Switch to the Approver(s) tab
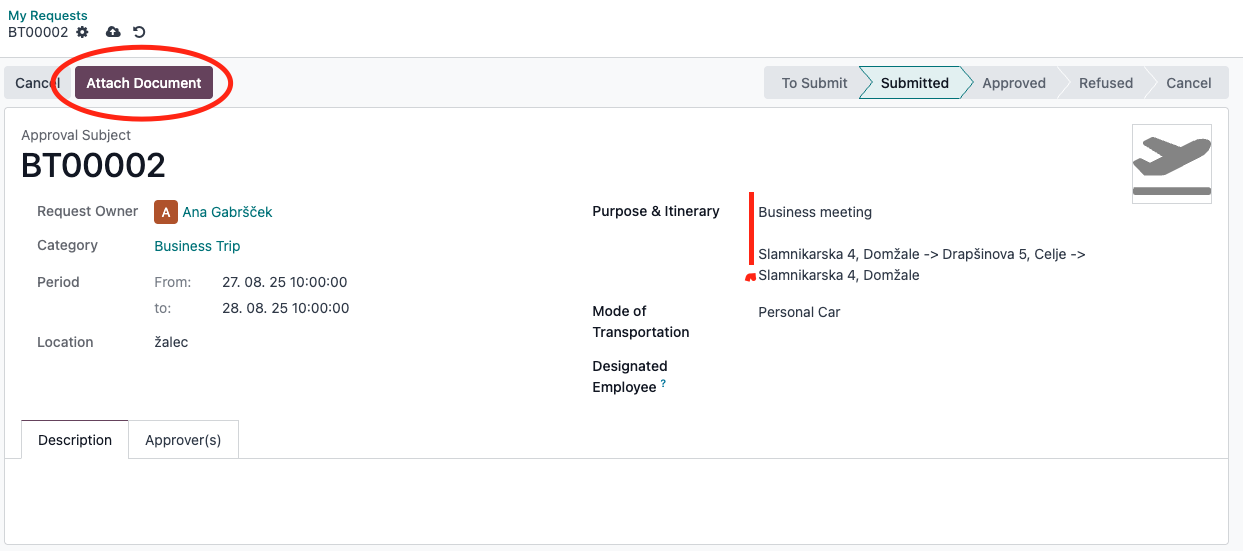The width and height of the screenshot is (1243, 551). 183,440
